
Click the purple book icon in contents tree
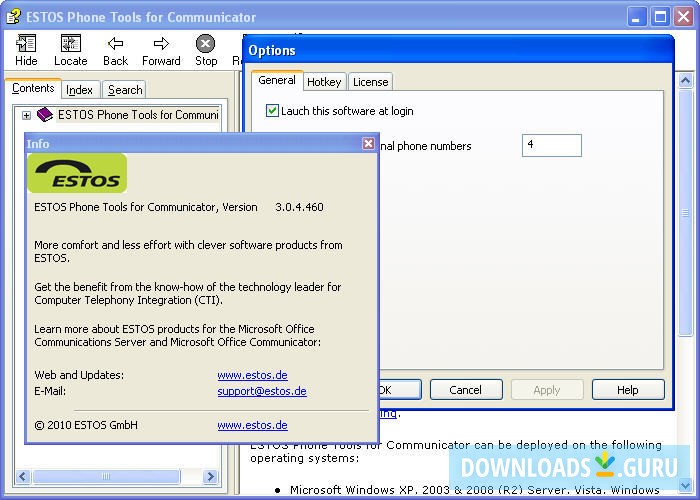point(45,115)
